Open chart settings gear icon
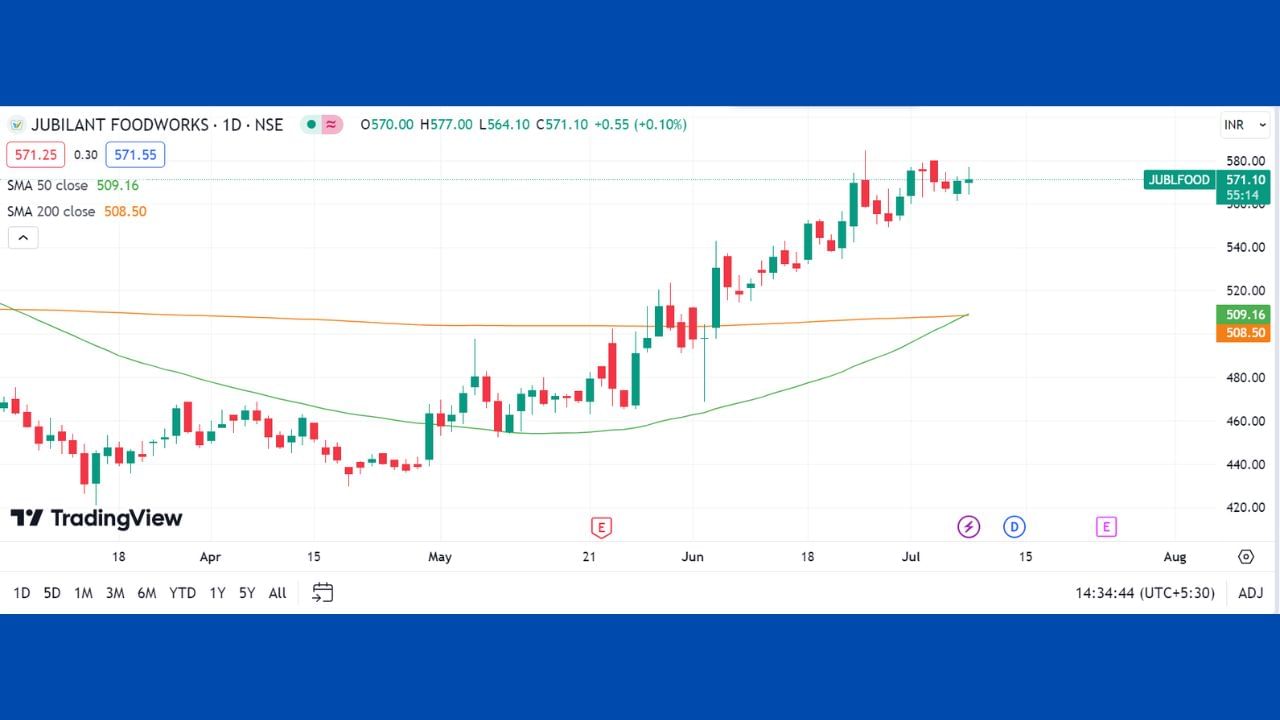1280x720 pixels. pos(1246,557)
